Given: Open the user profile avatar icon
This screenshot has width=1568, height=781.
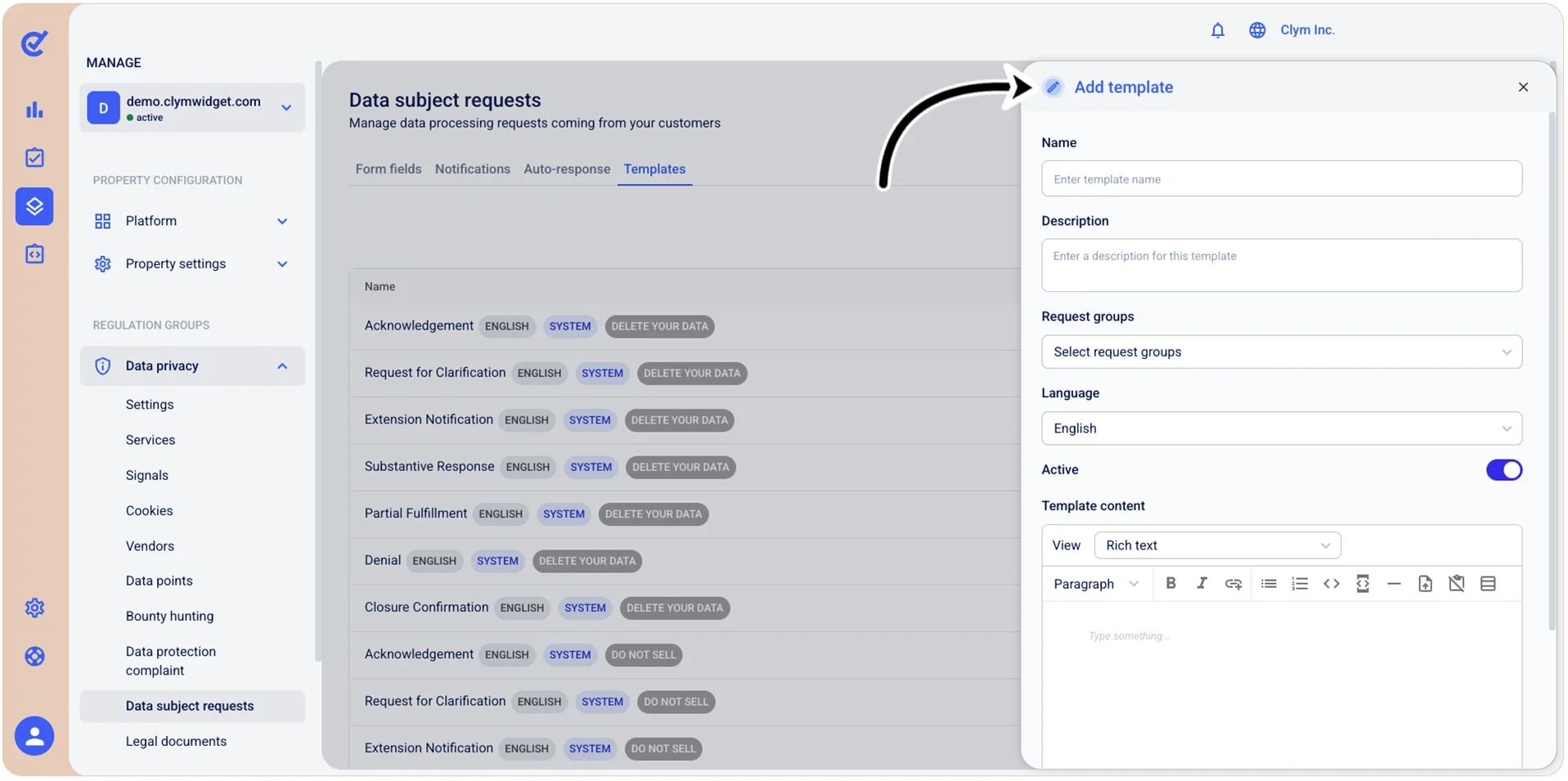Looking at the screenshot, I should pos(34,736).
